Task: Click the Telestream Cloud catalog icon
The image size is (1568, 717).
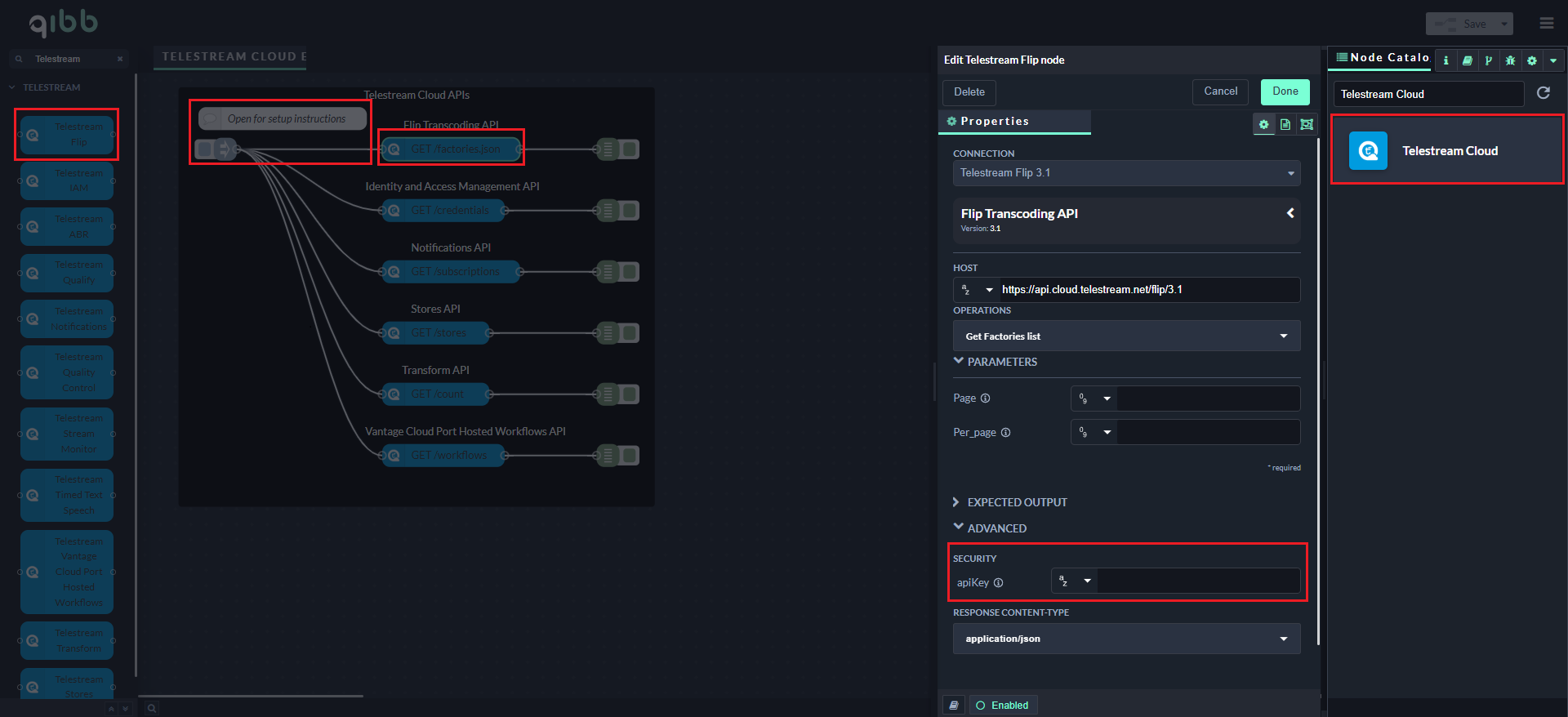Action: pyautogui.click(x=1368, y=151)
